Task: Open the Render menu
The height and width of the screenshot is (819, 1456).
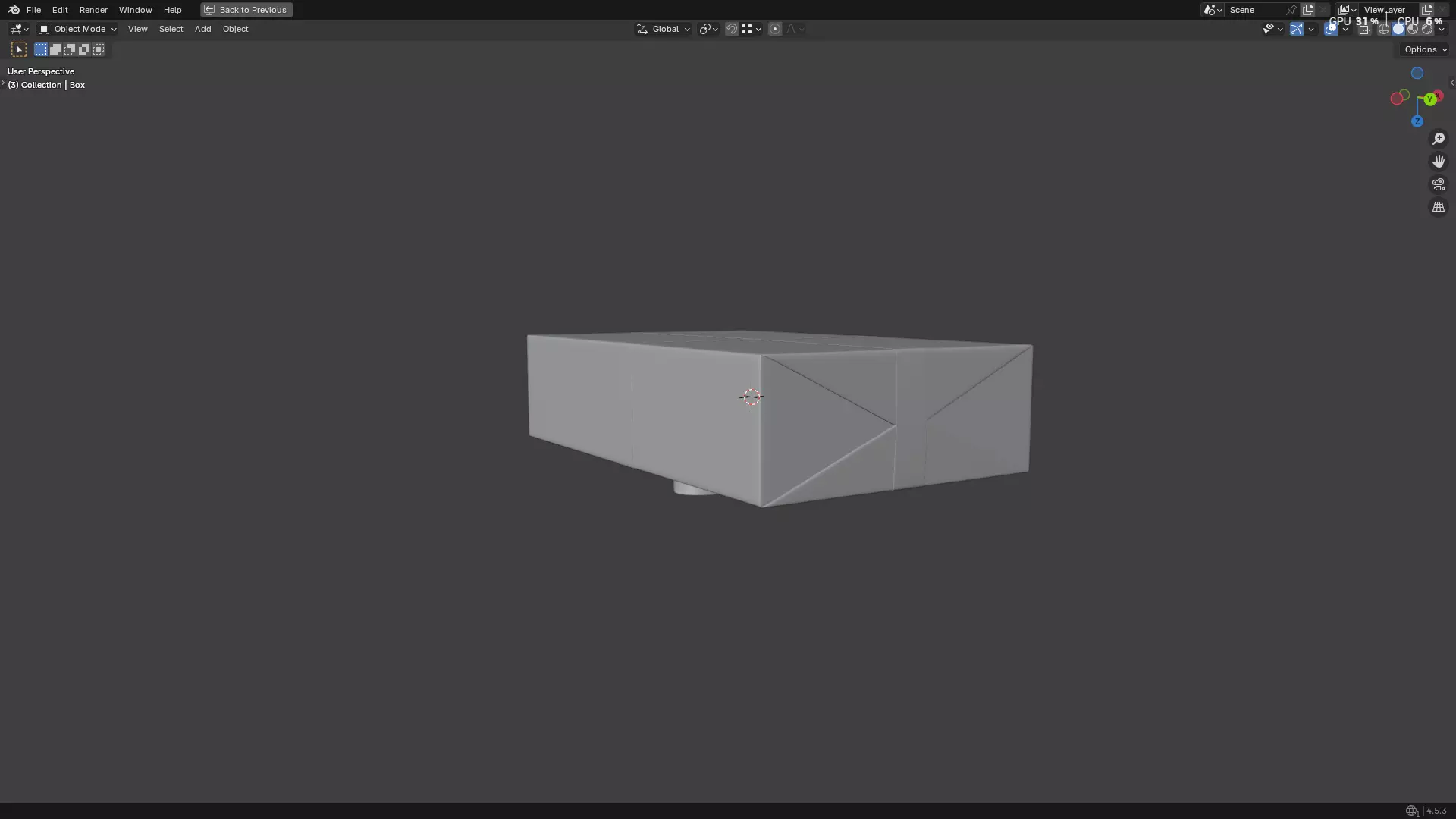Action: tap(93, 10)
